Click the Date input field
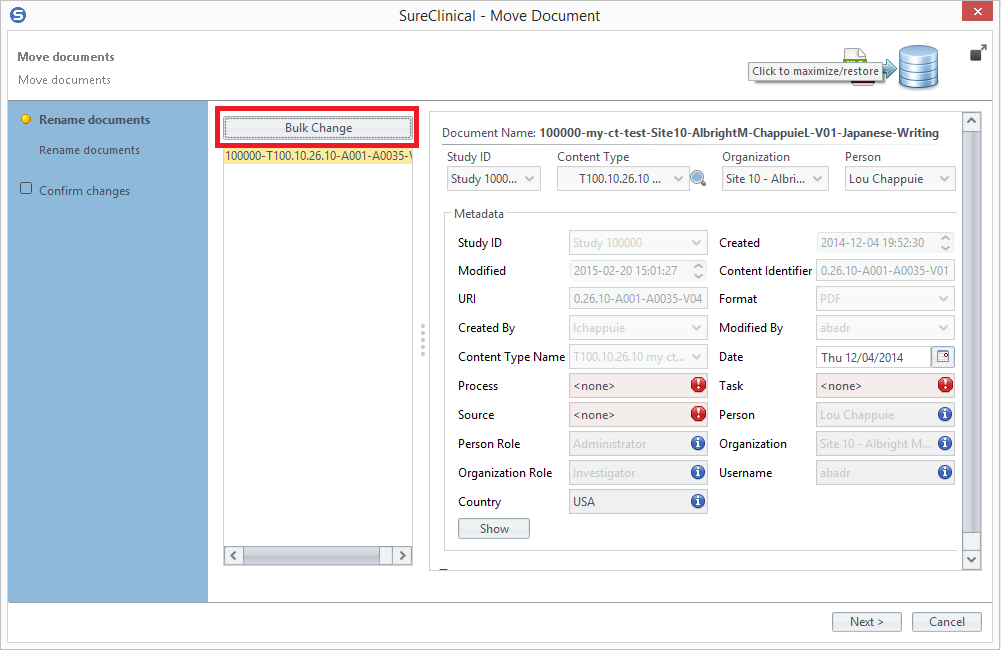 tap(873, 357)
